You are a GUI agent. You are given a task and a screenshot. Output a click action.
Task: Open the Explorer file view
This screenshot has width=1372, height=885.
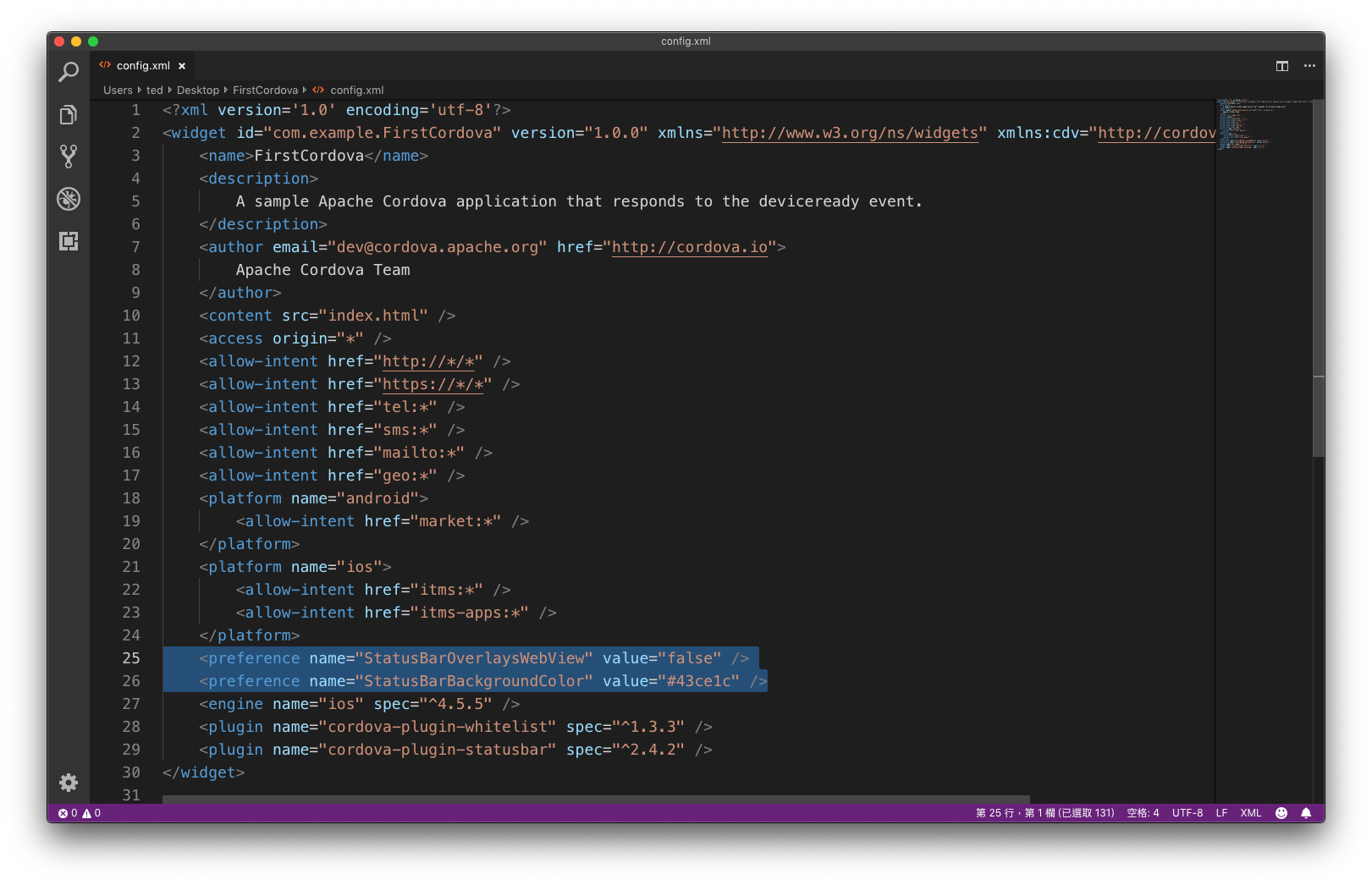(x=69, y=114)
